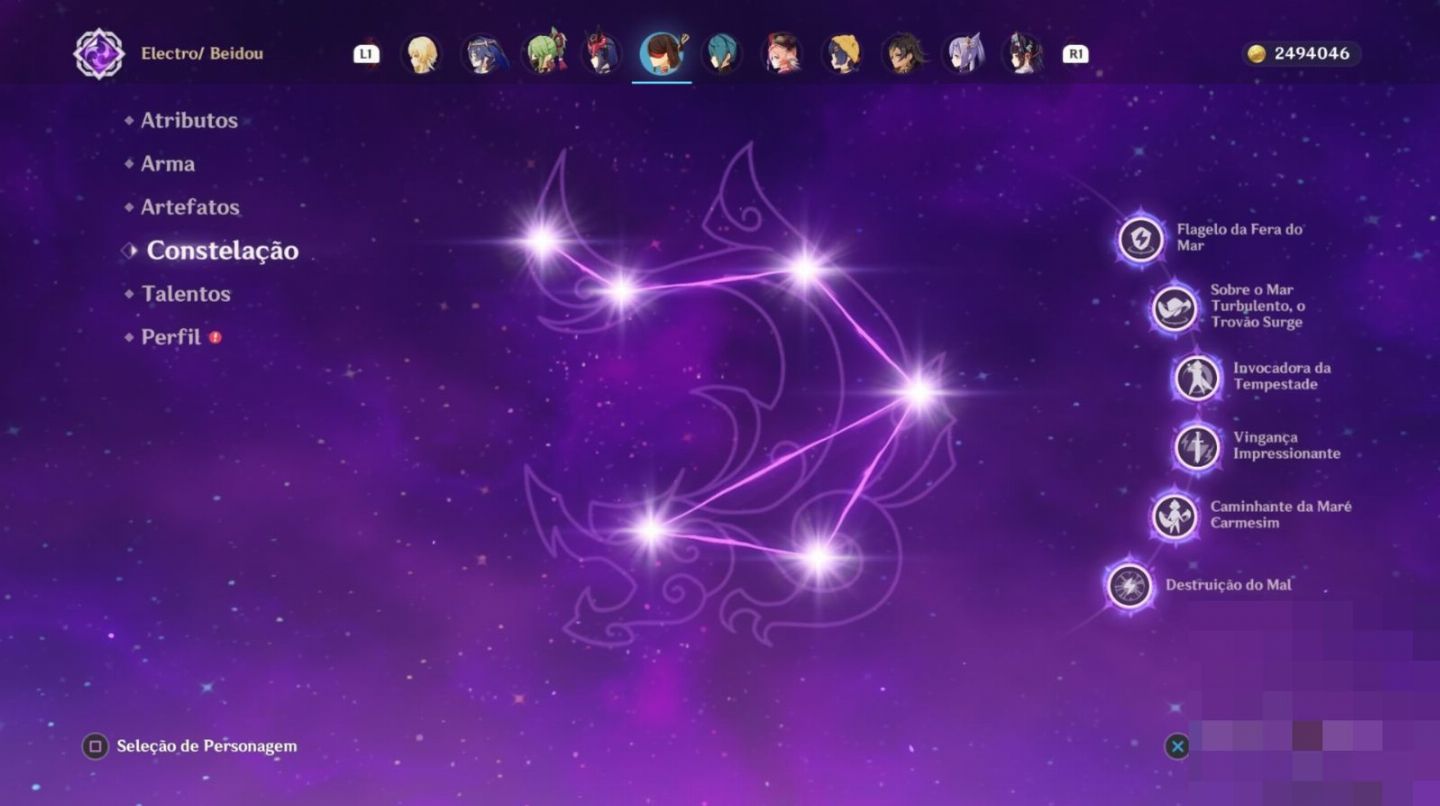Select the highlighted Beidou avatar

[x=662, y=54]
